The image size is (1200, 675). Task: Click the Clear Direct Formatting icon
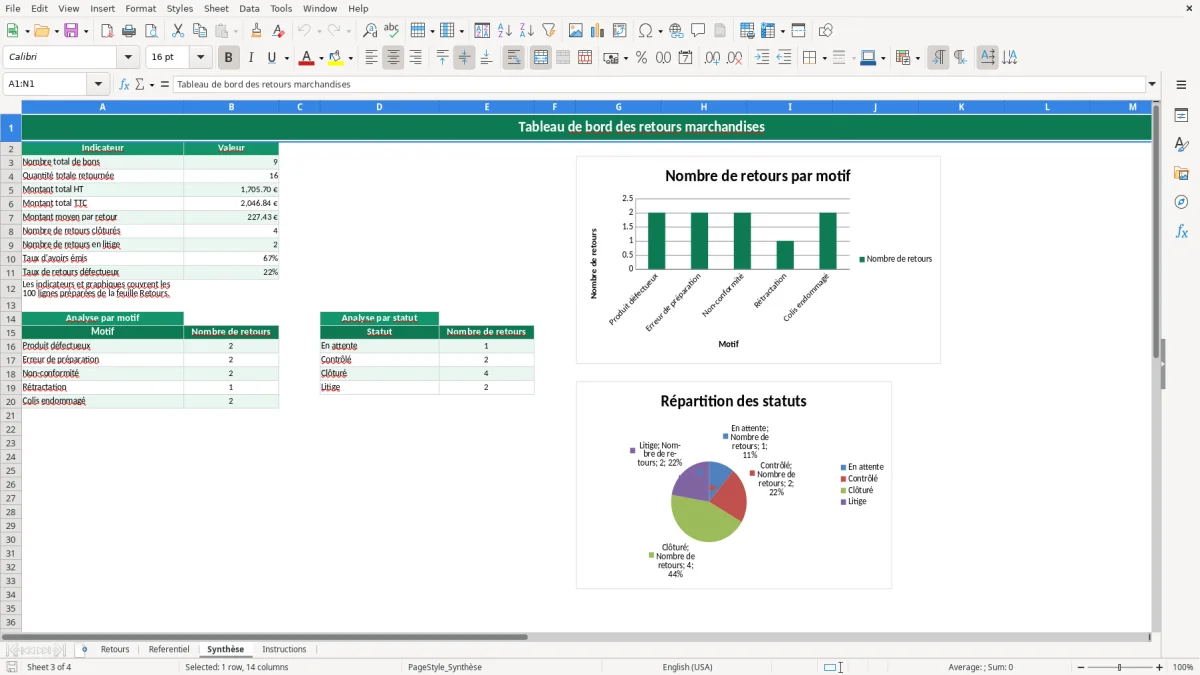click(279, 31)
